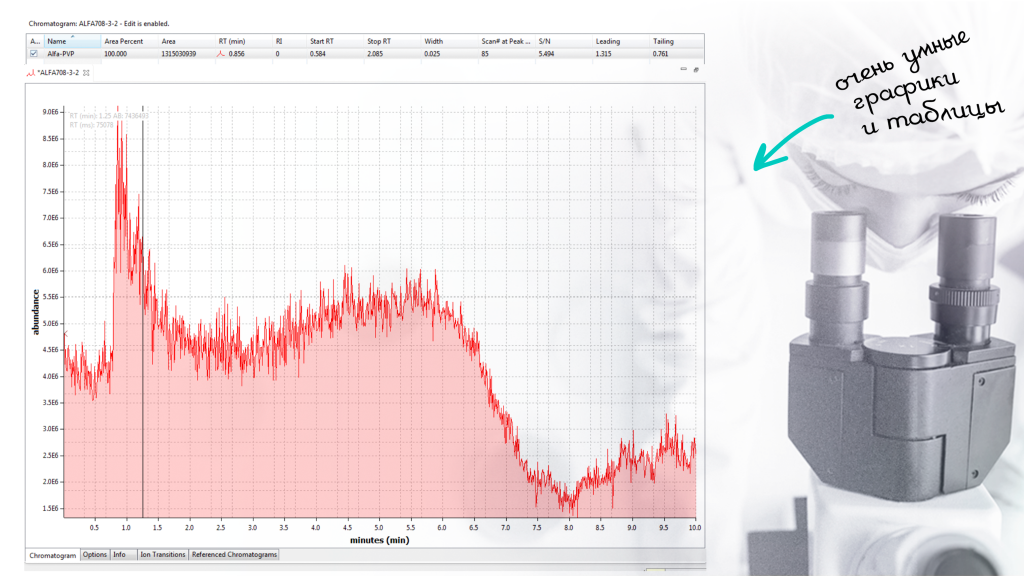Click the S/N column header
The width and height of the screenshot is (1024, 576).
coord(545,41)
